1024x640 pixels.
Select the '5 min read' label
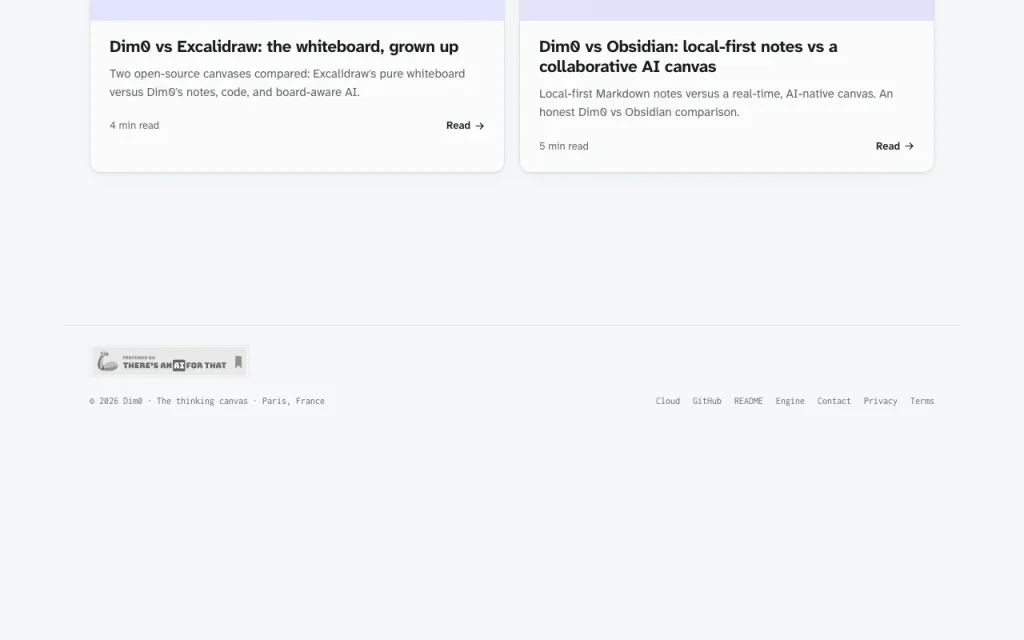564,146
